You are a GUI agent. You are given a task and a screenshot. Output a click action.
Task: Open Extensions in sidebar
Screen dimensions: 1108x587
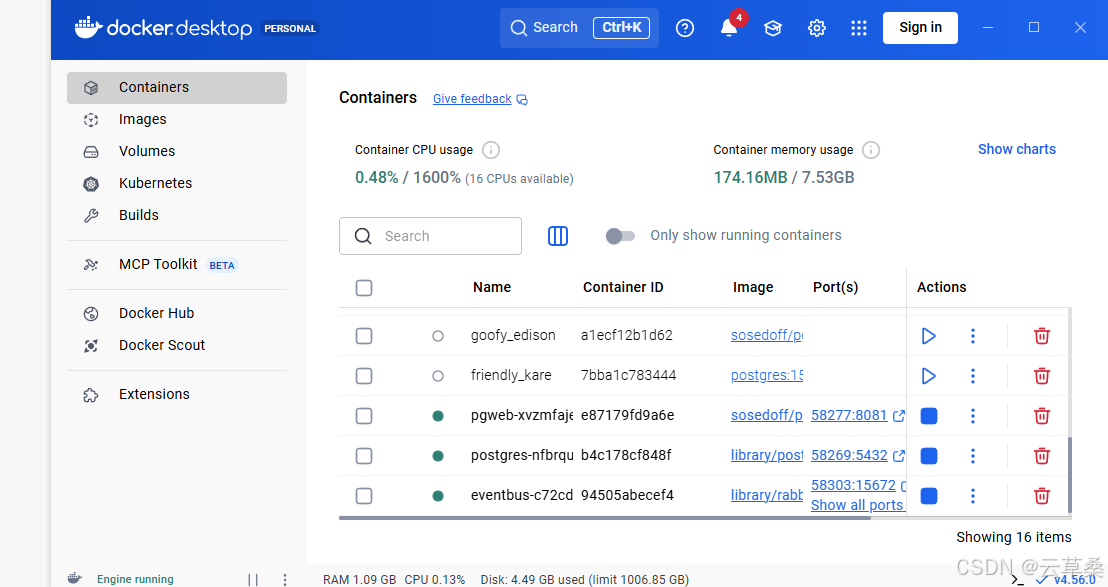[177, 394]
